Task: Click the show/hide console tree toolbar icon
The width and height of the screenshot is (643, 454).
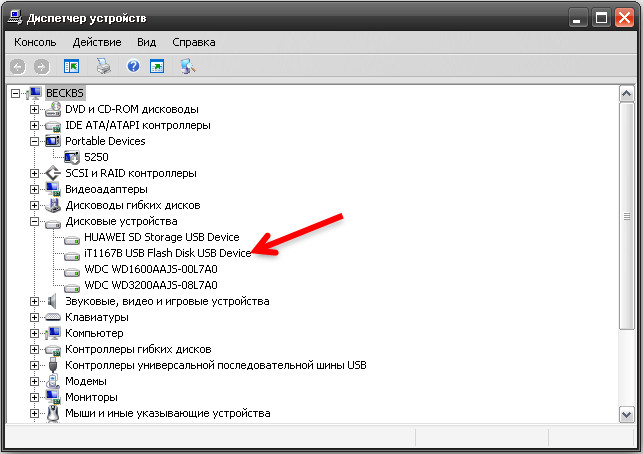Action: pyautogui.click(x=71, y=67)
